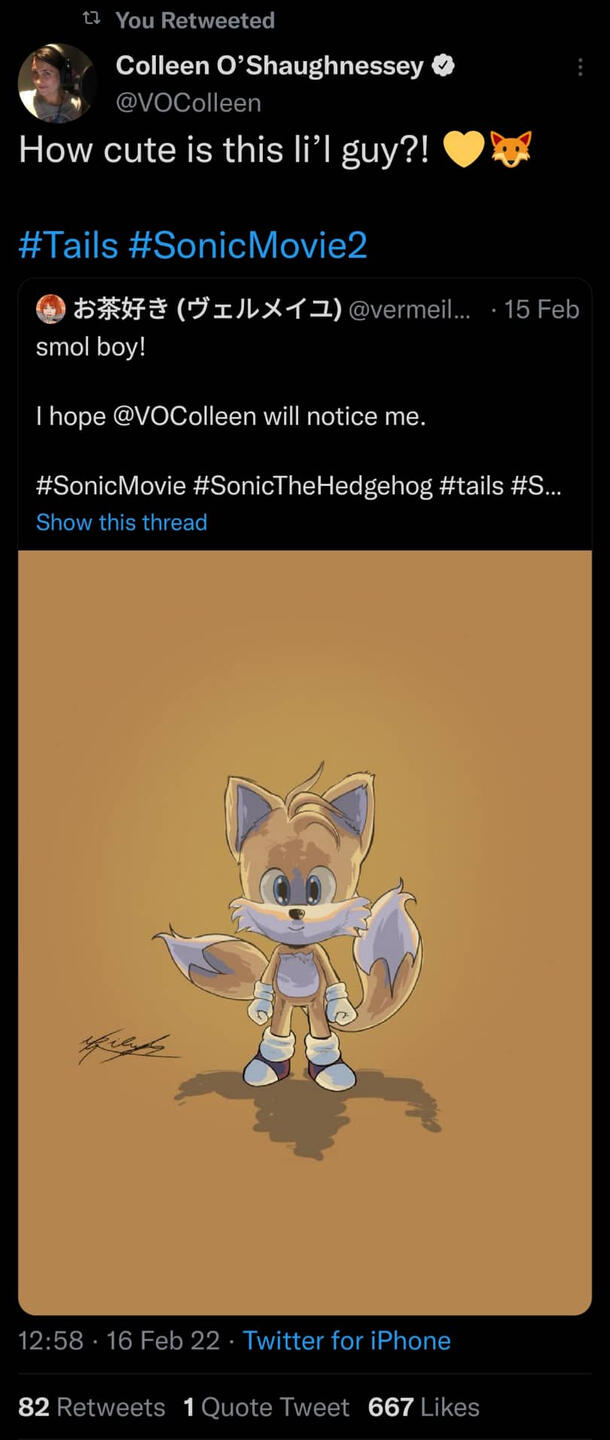Open the #SonicMovie hashtag in the quoted tweet
Screen dimensions: 610x1440
(x=111, y=486)
